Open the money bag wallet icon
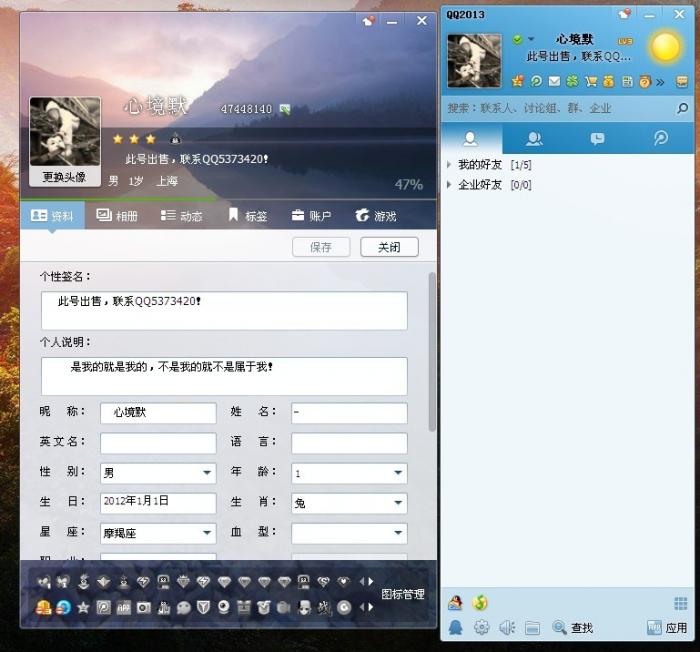700x652 pixels. 608,81
